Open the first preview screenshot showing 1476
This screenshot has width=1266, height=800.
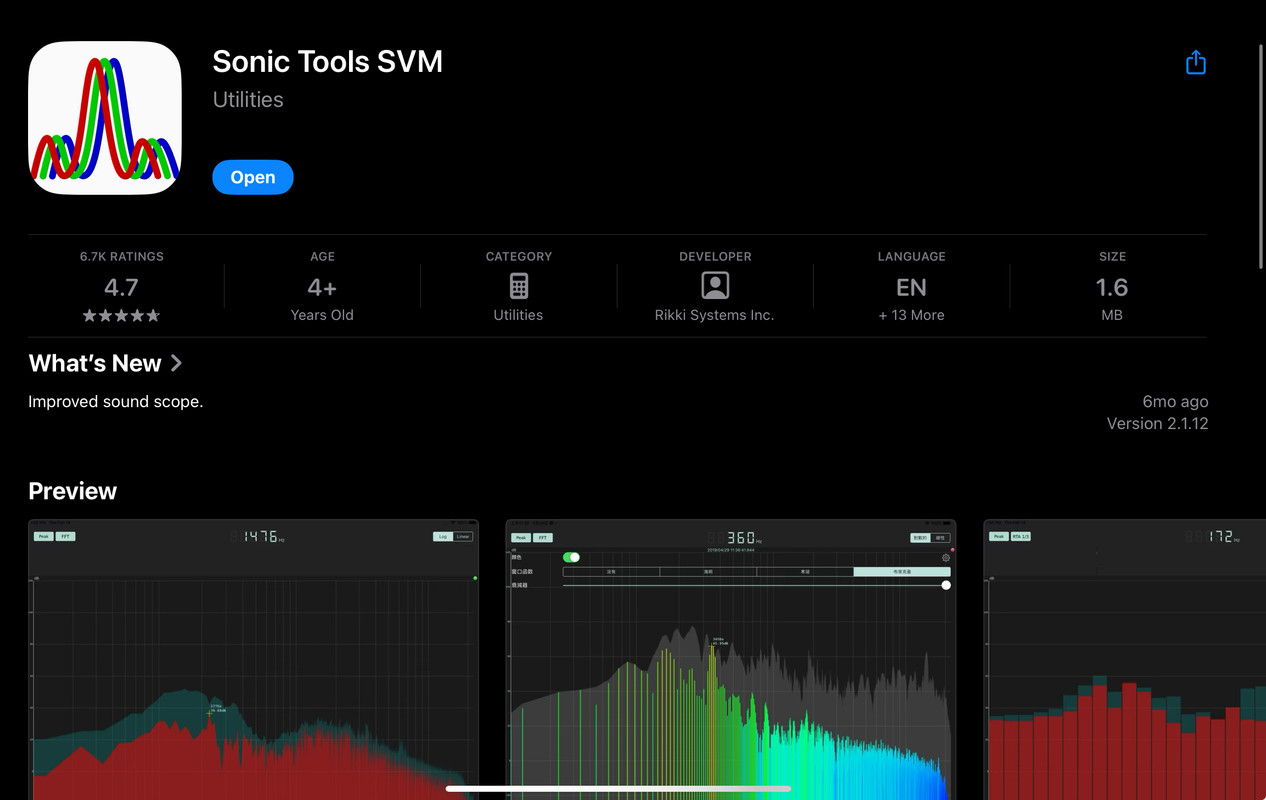pos(253,659)
